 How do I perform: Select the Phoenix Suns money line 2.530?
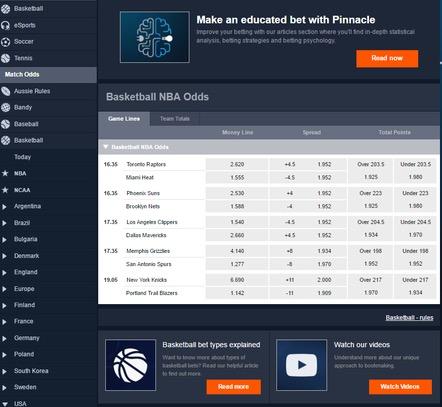237,193
